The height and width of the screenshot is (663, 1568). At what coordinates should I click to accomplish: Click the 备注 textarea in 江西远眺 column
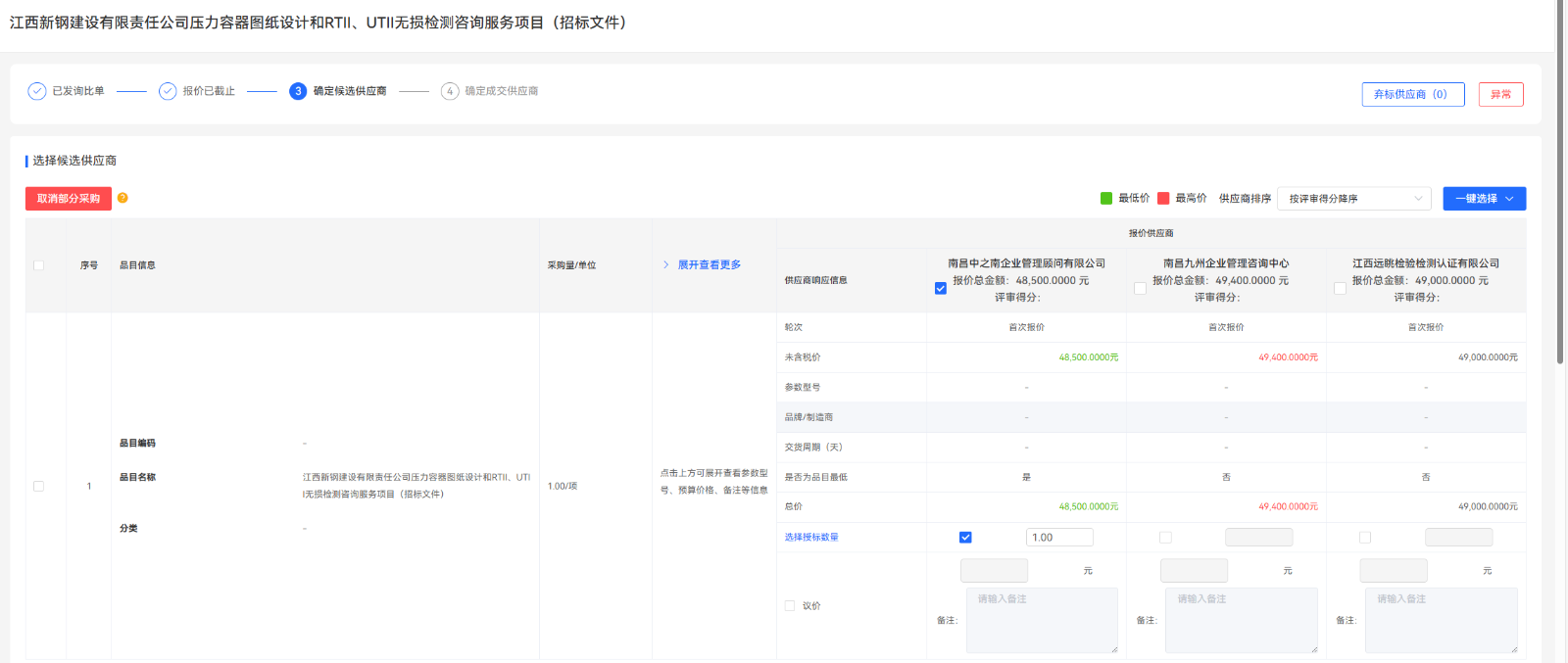click(1442, 621)
